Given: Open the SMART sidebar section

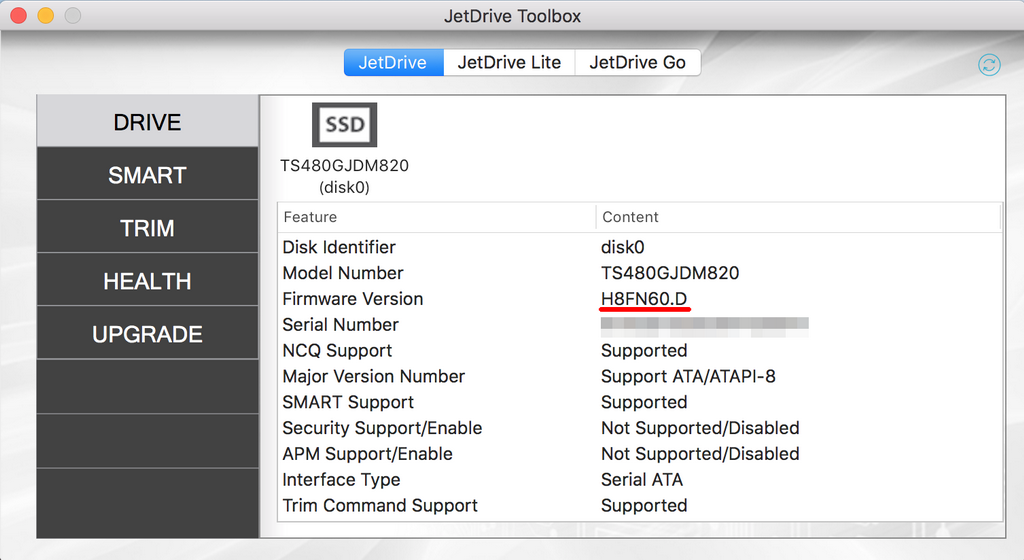Looking at the screenshot, I should [x=148, y=174].
